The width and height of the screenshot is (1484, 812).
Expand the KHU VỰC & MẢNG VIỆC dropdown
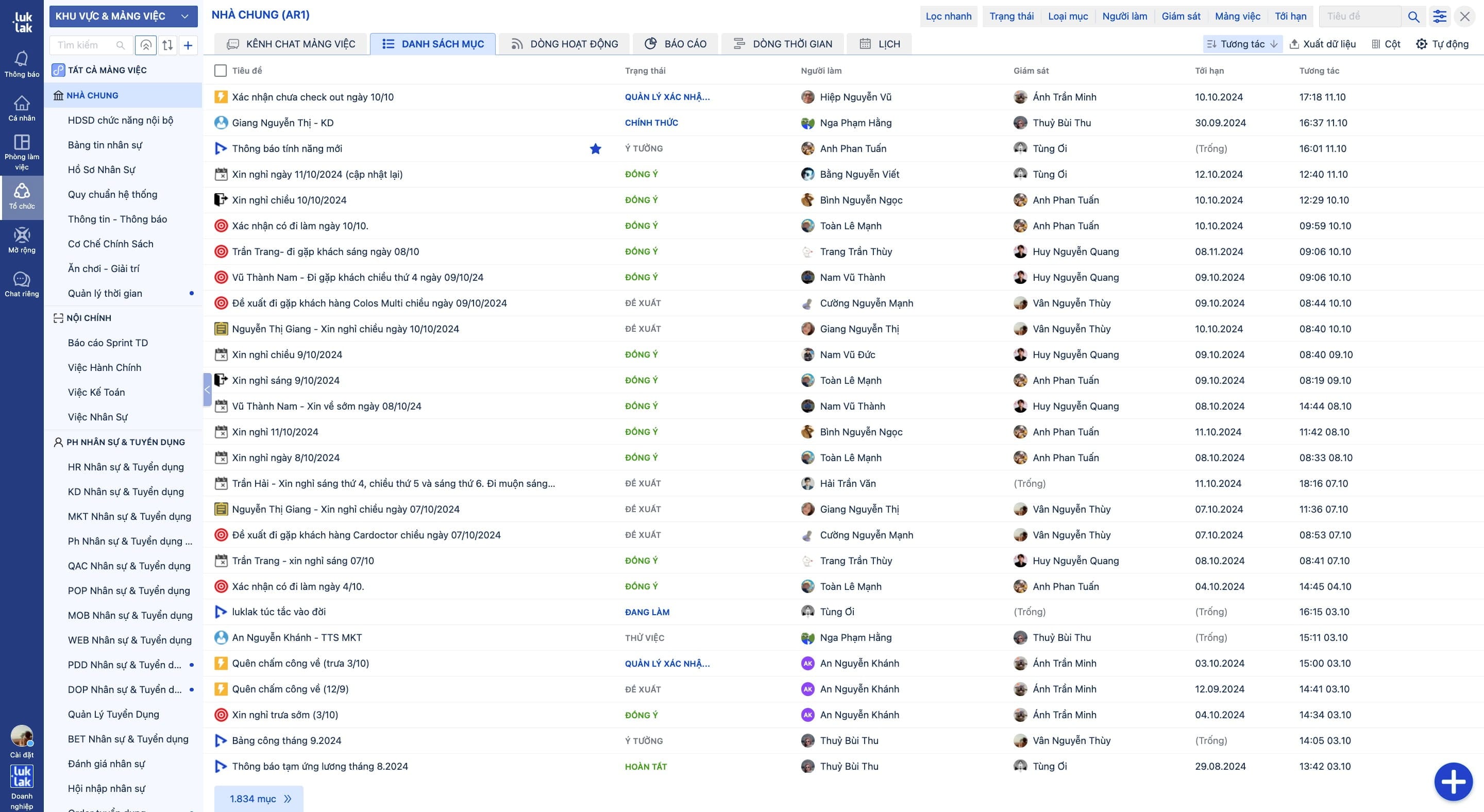[x=123, y=16]
